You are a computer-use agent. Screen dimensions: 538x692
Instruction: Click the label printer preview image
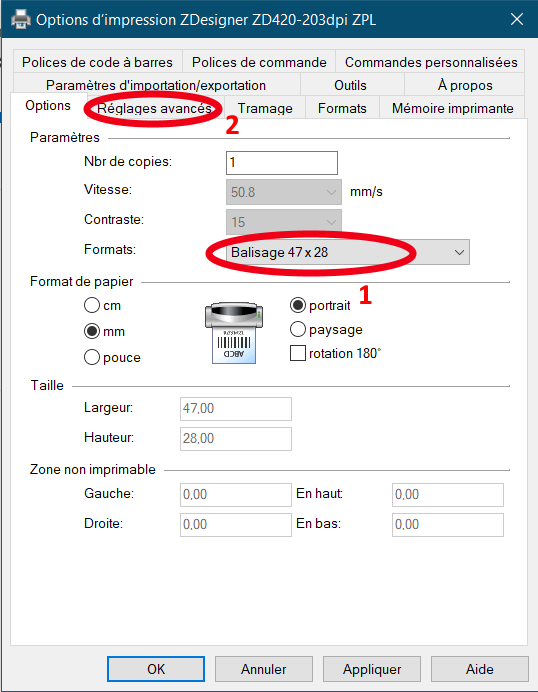click(x=234, y=333)
